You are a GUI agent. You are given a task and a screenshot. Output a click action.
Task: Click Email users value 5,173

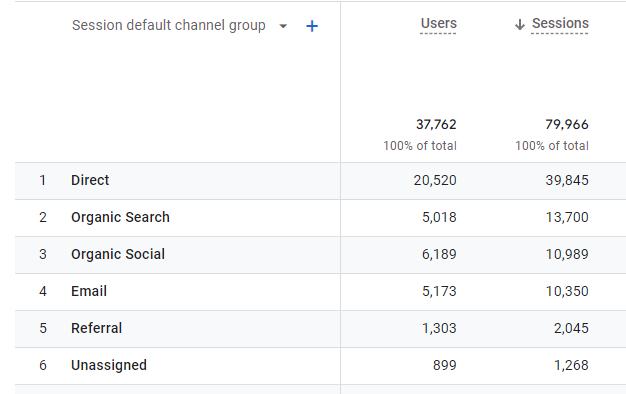click(x=439, y=291)
